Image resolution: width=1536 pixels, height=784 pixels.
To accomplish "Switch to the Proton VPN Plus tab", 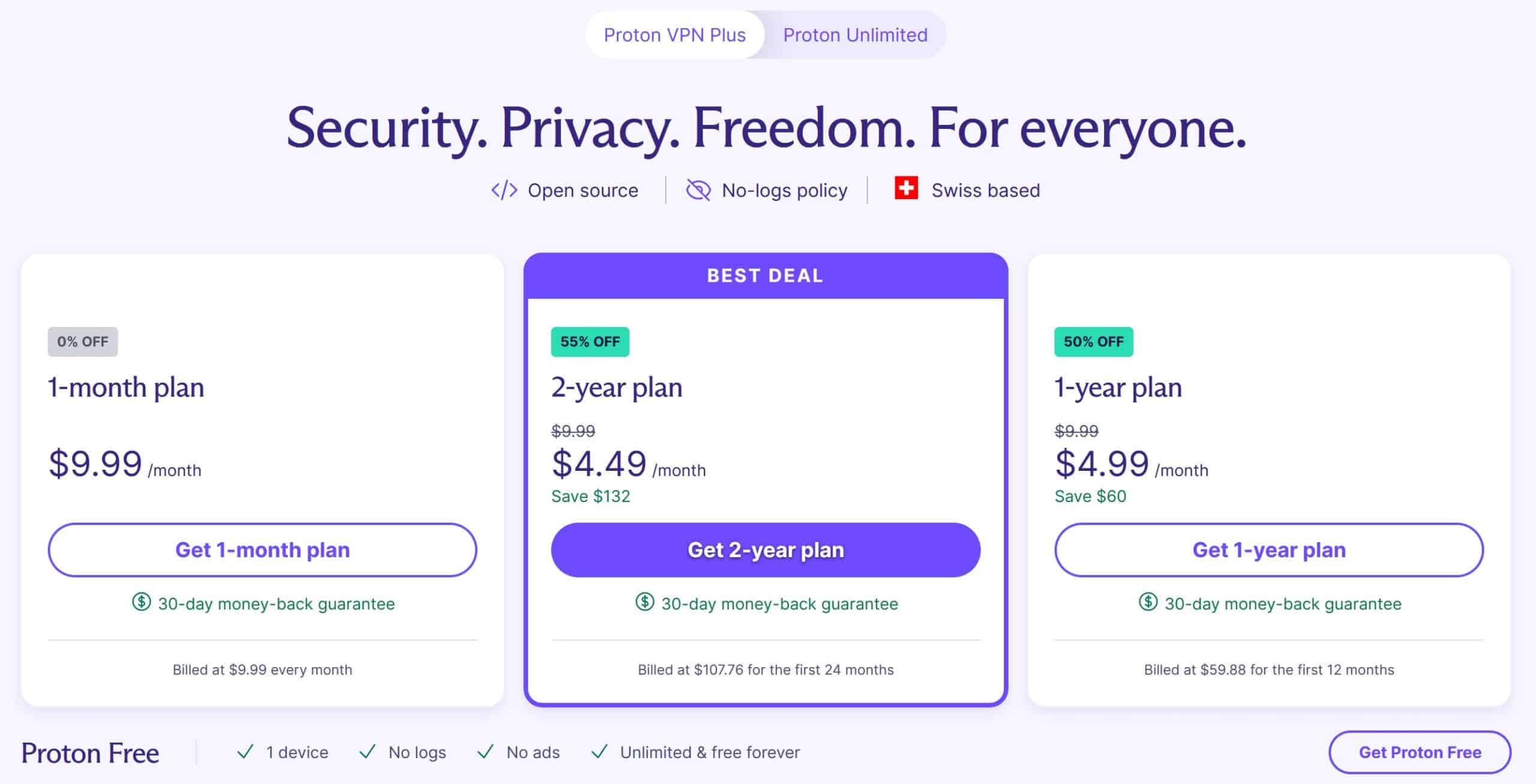I will click(x=675, y=35).
